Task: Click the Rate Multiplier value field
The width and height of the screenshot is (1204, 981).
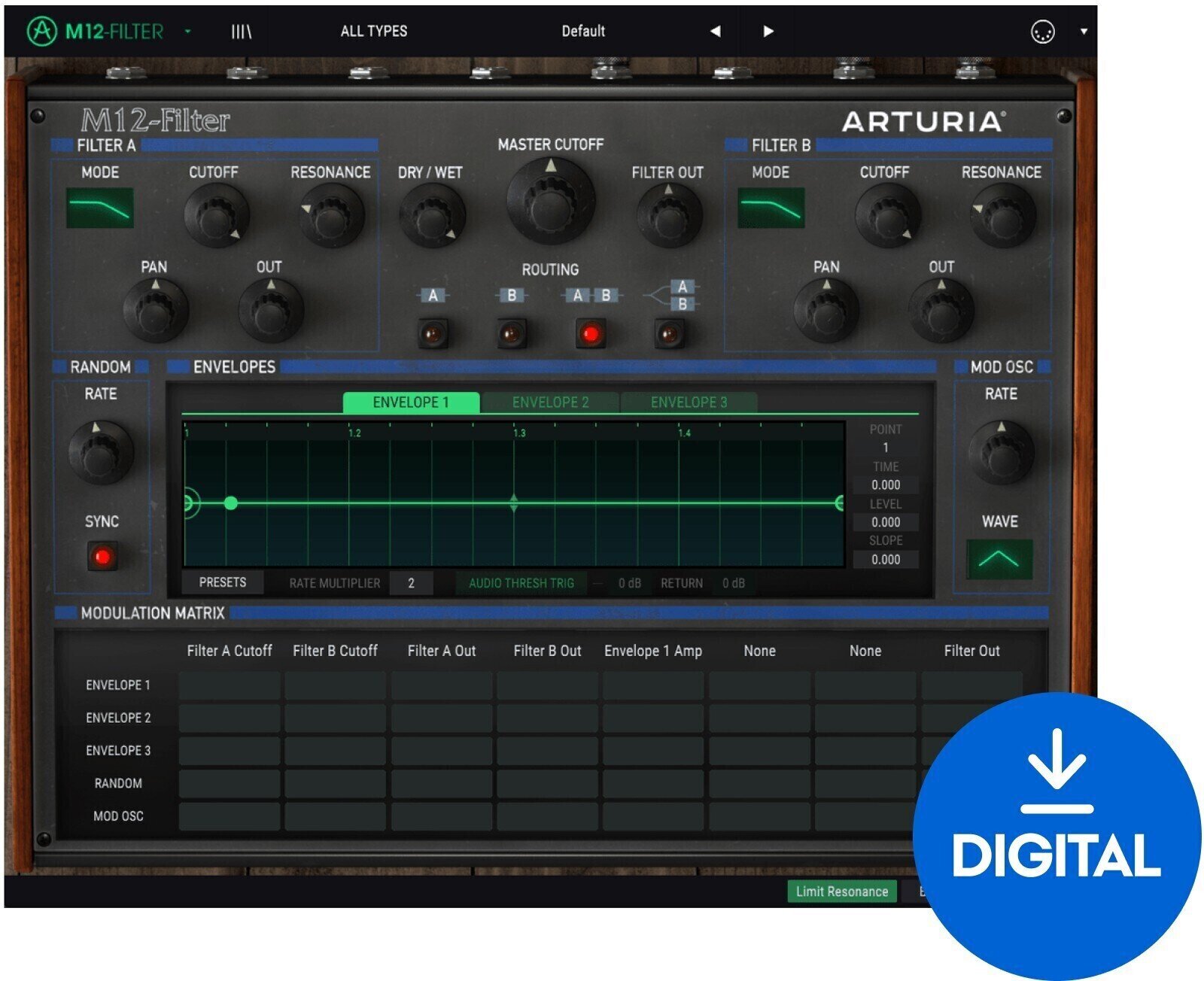Action: pyautogui.click(x=411, y=583)
